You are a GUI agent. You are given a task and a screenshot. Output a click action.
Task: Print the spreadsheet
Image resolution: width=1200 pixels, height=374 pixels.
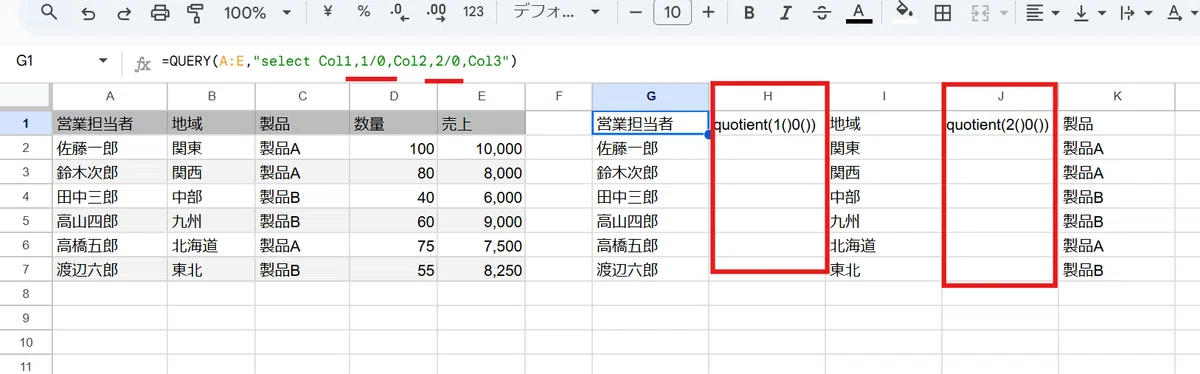click(x=159, y=13)
